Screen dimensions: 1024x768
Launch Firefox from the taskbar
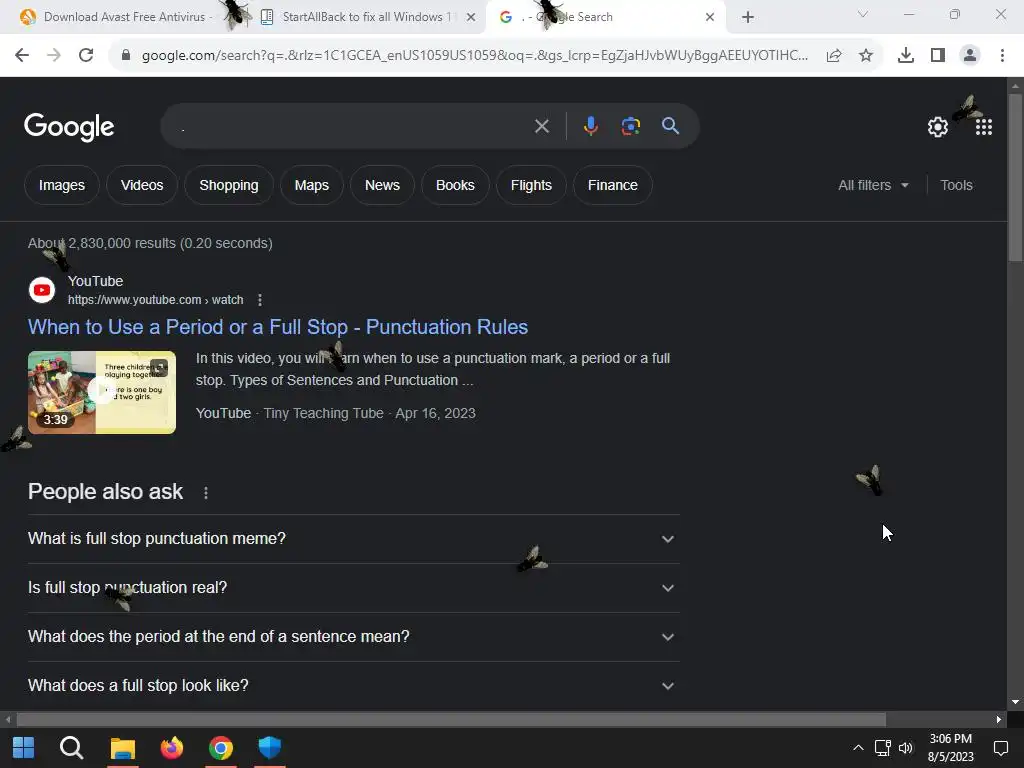point(172,748)
